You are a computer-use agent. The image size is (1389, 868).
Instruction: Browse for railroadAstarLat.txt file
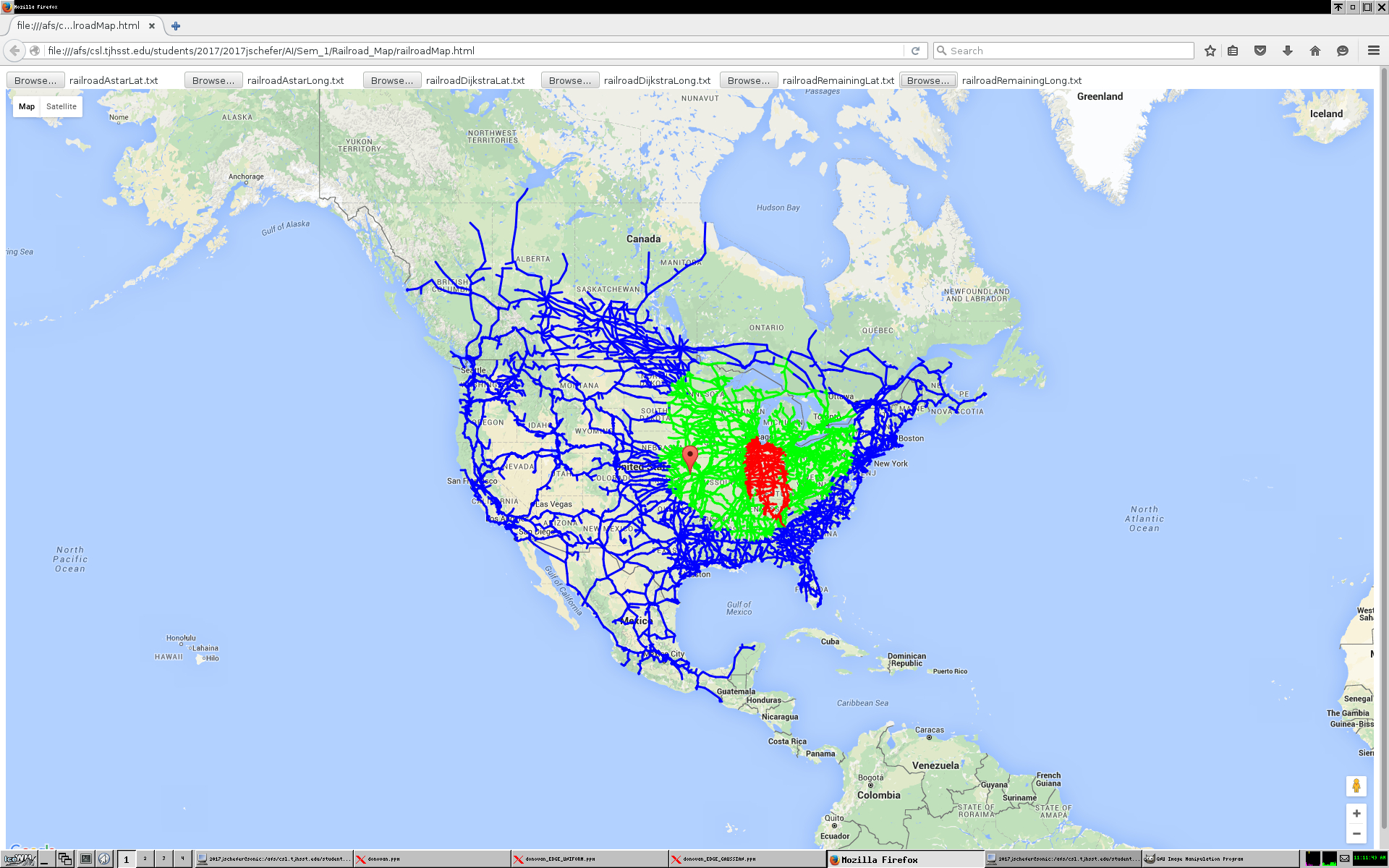click(35, 80)
